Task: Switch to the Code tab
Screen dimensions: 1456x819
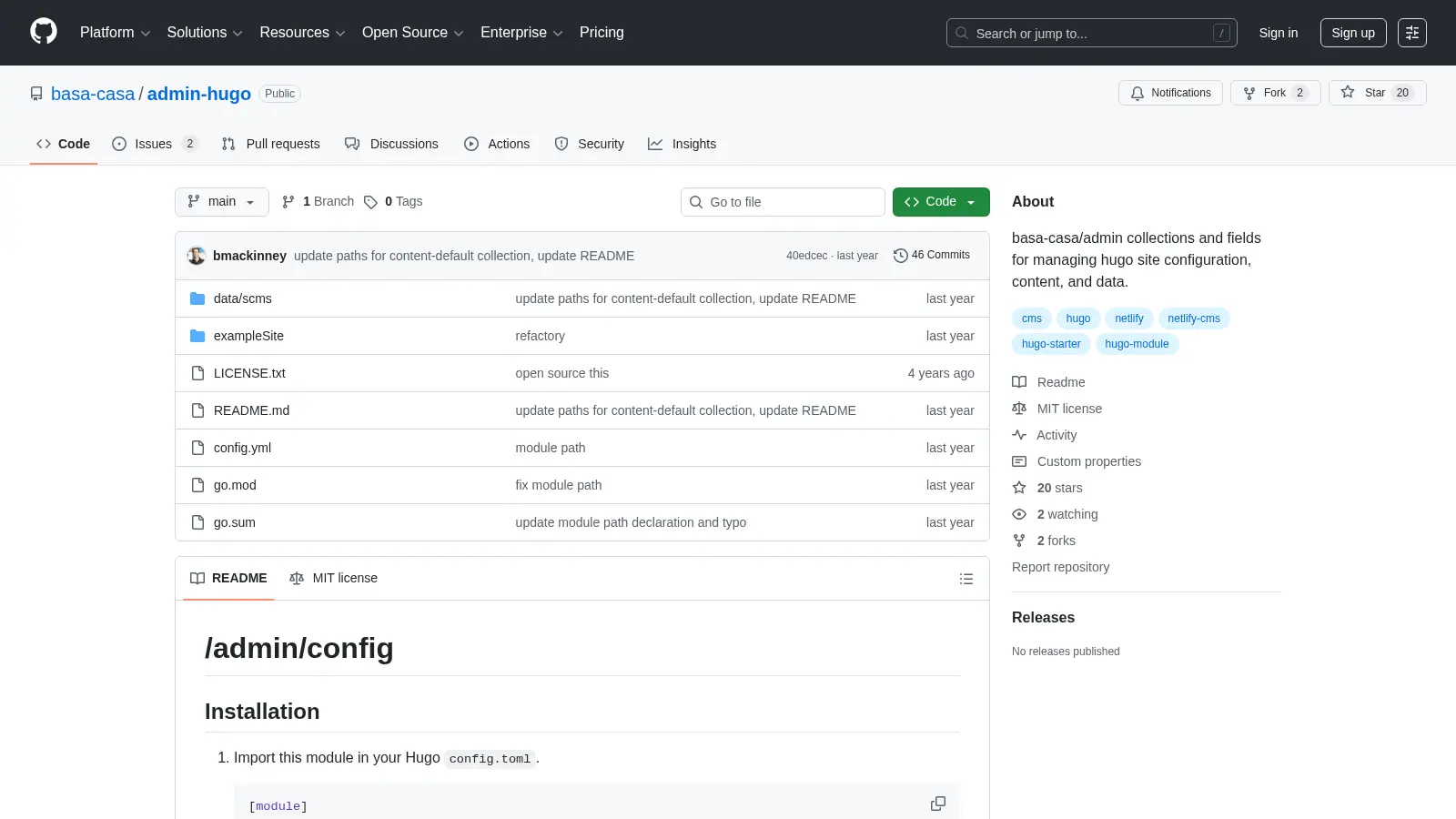Action: coord(64,144)
